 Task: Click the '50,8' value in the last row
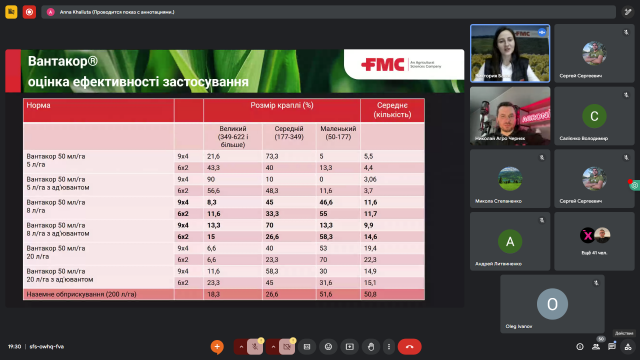click(370, 294)
